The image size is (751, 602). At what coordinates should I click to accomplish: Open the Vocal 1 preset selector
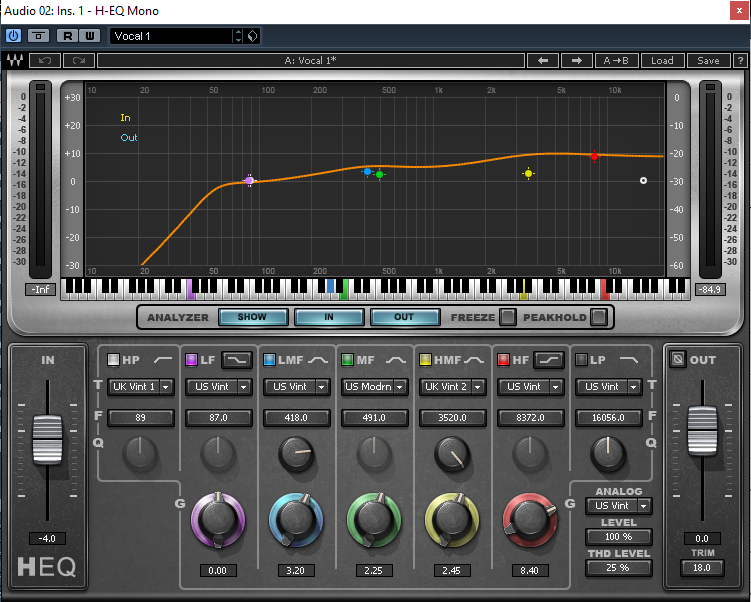coord(171,36)
